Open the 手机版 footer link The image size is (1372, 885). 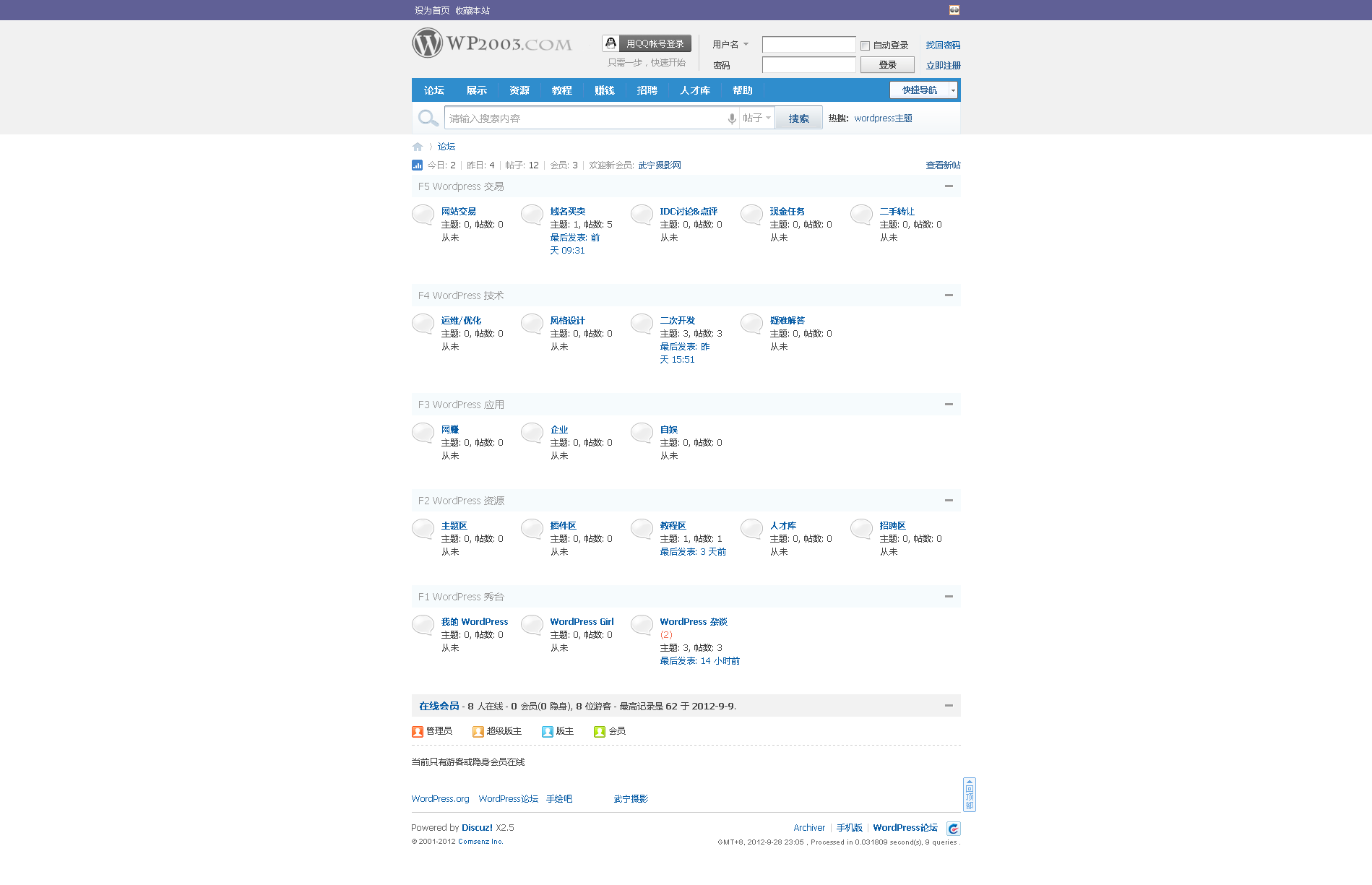pos(850,828)
